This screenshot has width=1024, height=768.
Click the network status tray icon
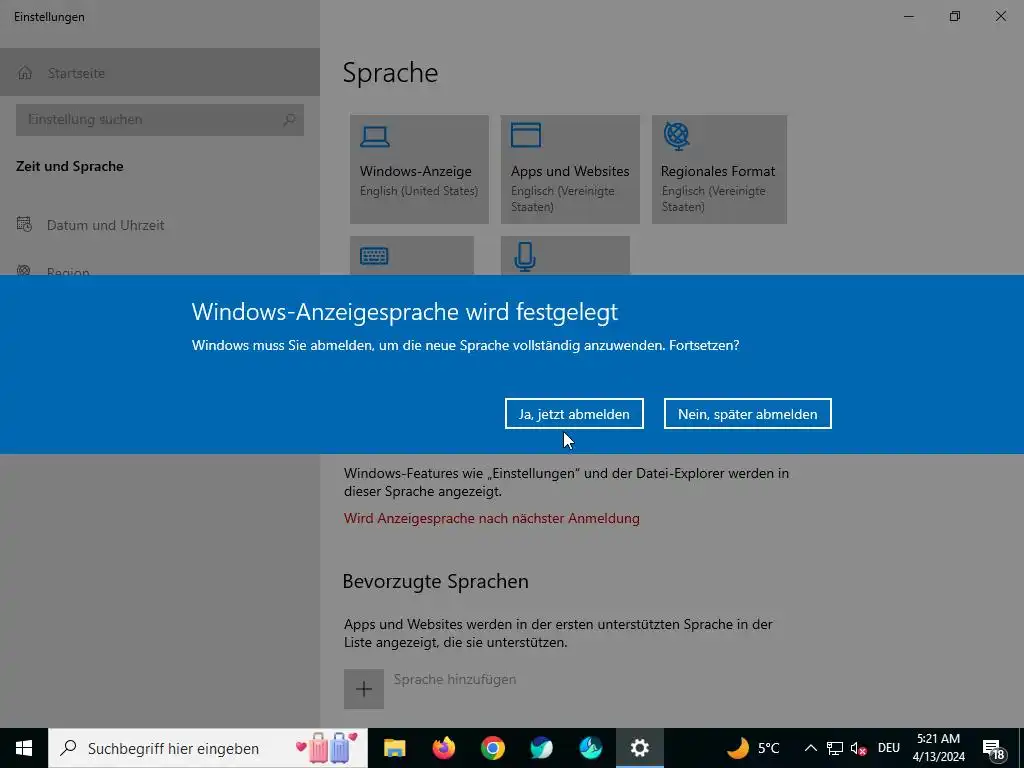(835, 748)
